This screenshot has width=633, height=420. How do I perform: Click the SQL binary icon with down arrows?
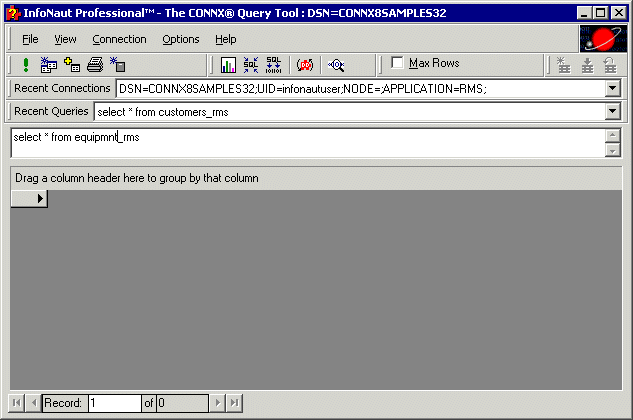pyautogui.click(x=273, y=65)
